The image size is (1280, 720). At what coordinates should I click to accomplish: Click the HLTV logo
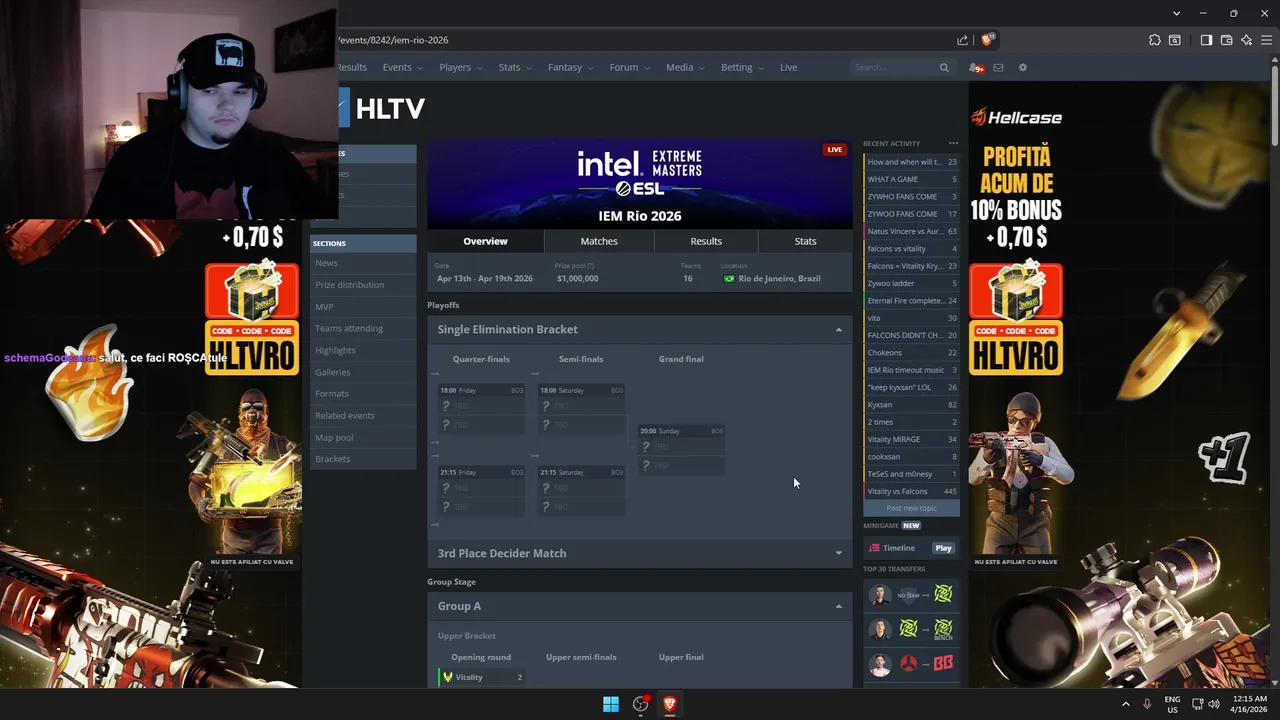click(382, 108)
